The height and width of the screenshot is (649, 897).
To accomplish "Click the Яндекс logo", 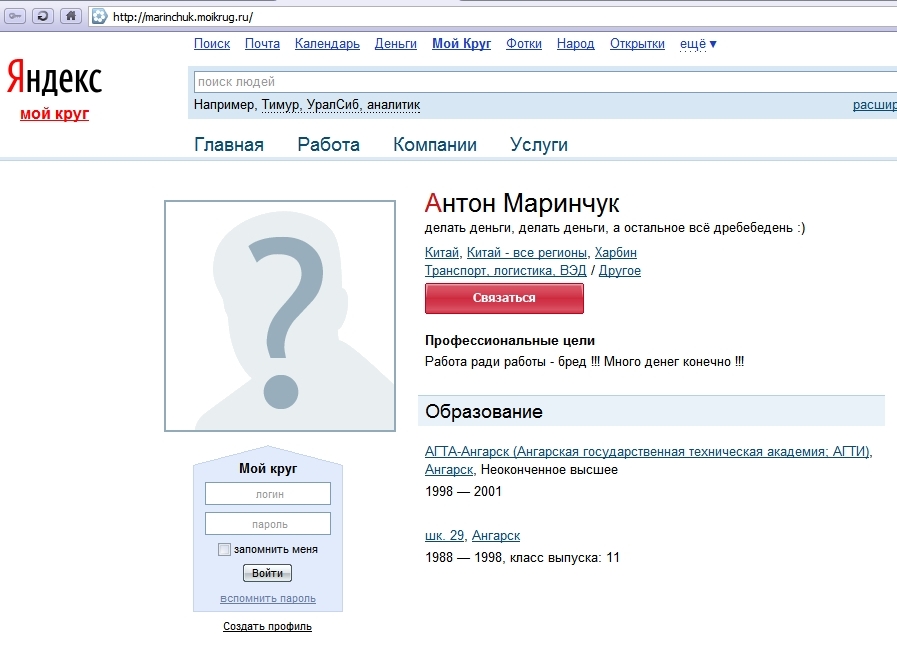I will pos(54,77).
